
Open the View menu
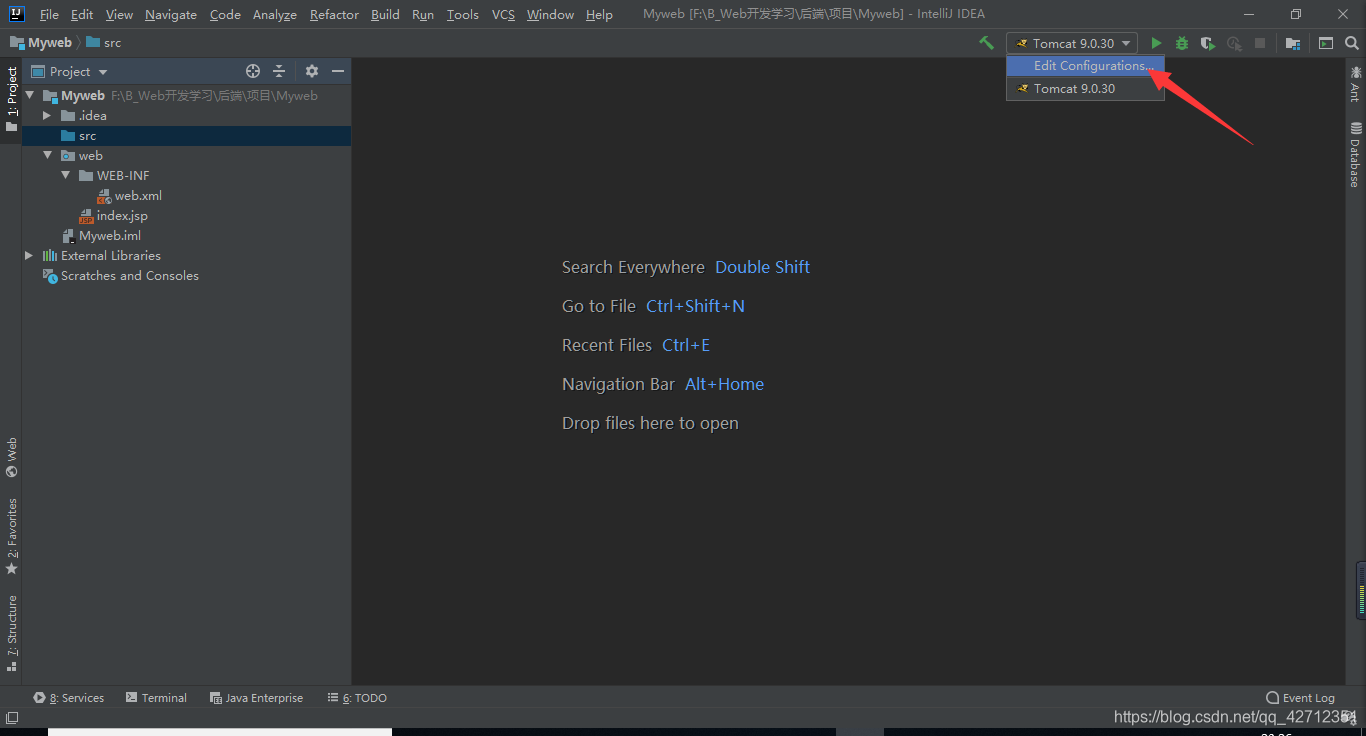point(119,15)
